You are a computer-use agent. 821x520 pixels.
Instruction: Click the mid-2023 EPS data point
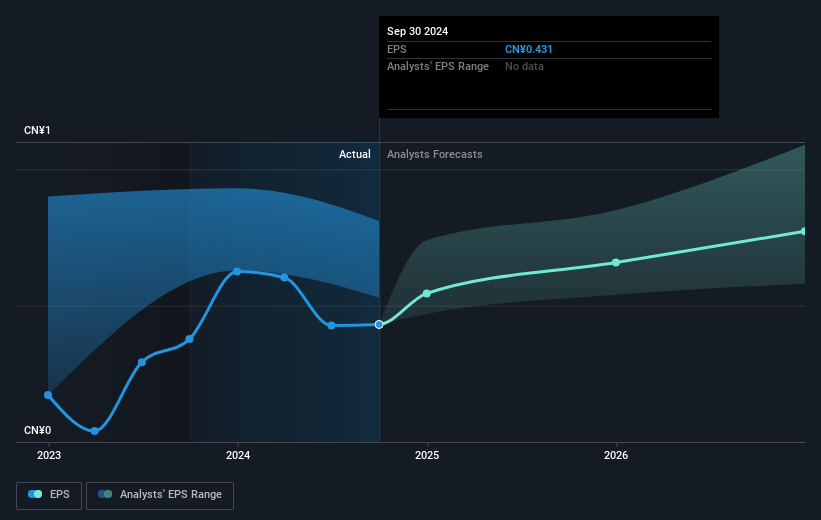click(142, 362)
